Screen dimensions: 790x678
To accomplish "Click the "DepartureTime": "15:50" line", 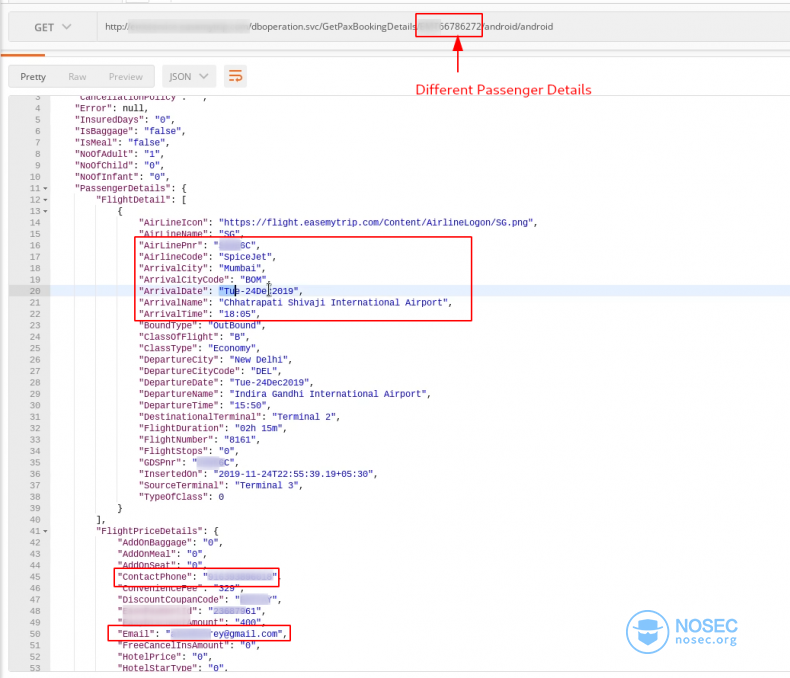I will [205, 405].
